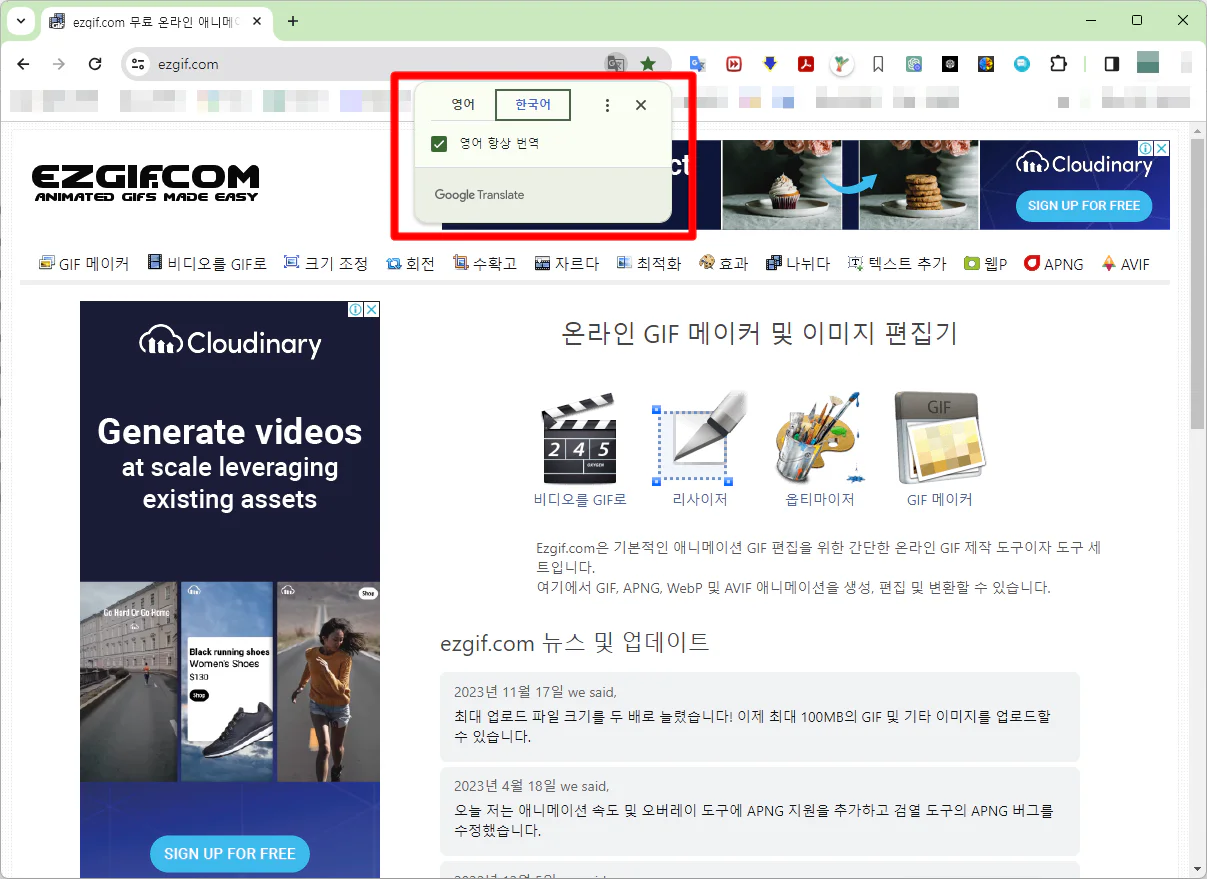1207x879 pixels.
Task: Click the ad info icon on left Cloudinary ad
Action: pos(356,310)
